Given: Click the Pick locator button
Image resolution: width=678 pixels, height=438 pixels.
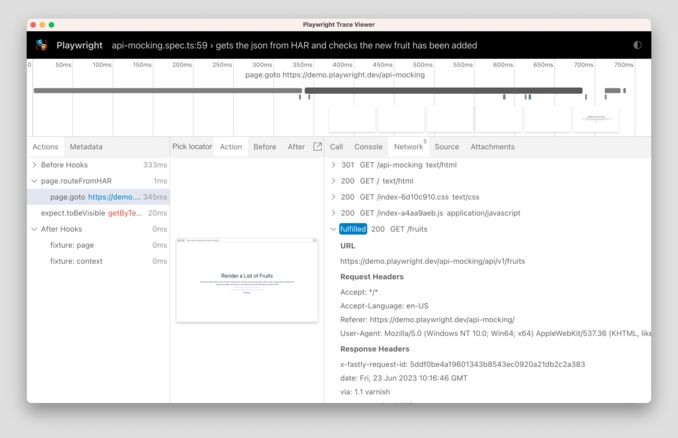Looking at the screenshot, I should point(192,147).
